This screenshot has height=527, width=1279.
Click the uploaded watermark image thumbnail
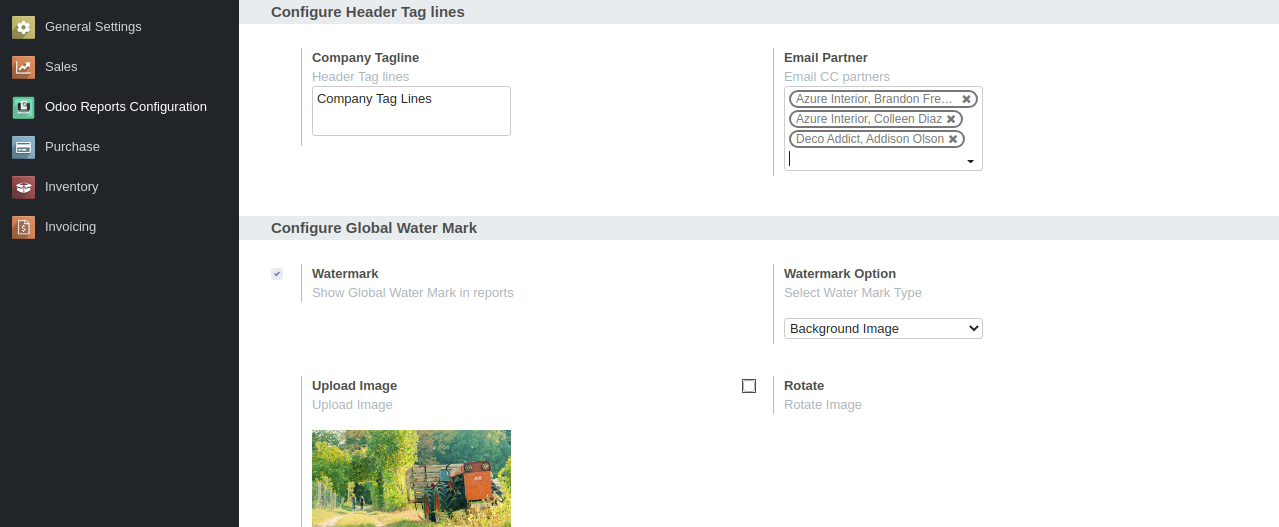click(x=411, y=478)
